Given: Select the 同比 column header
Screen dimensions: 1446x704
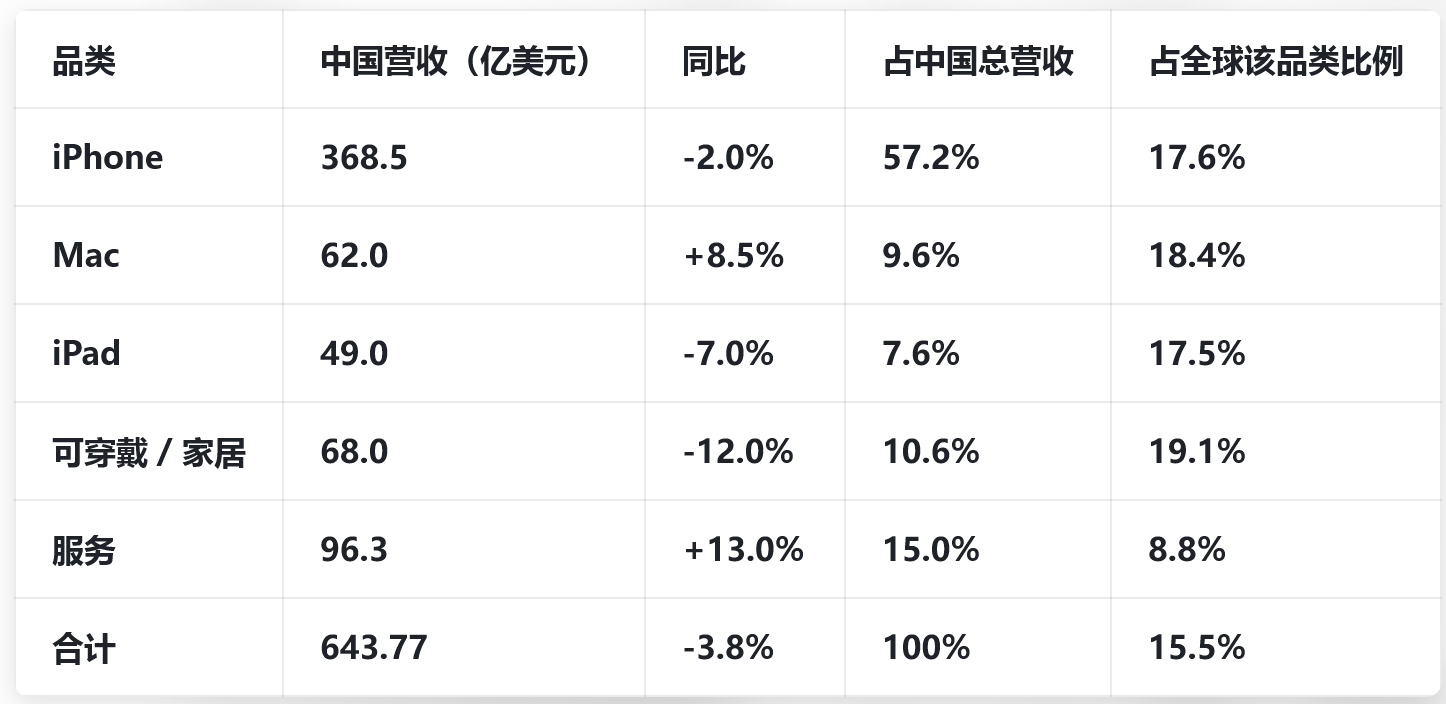Looking at the screenshot, I should point(713,62).
